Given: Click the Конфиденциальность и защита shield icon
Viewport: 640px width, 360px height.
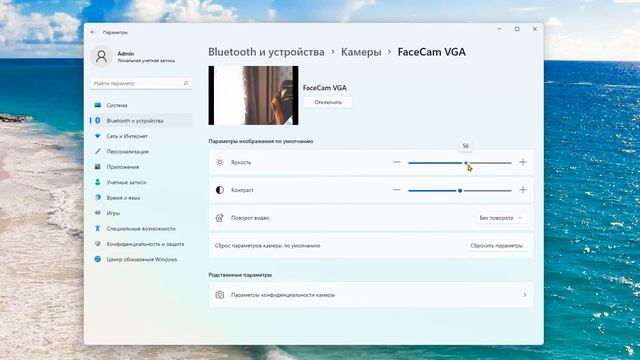Looking at the screenshot, I should [x=98, y=244].
